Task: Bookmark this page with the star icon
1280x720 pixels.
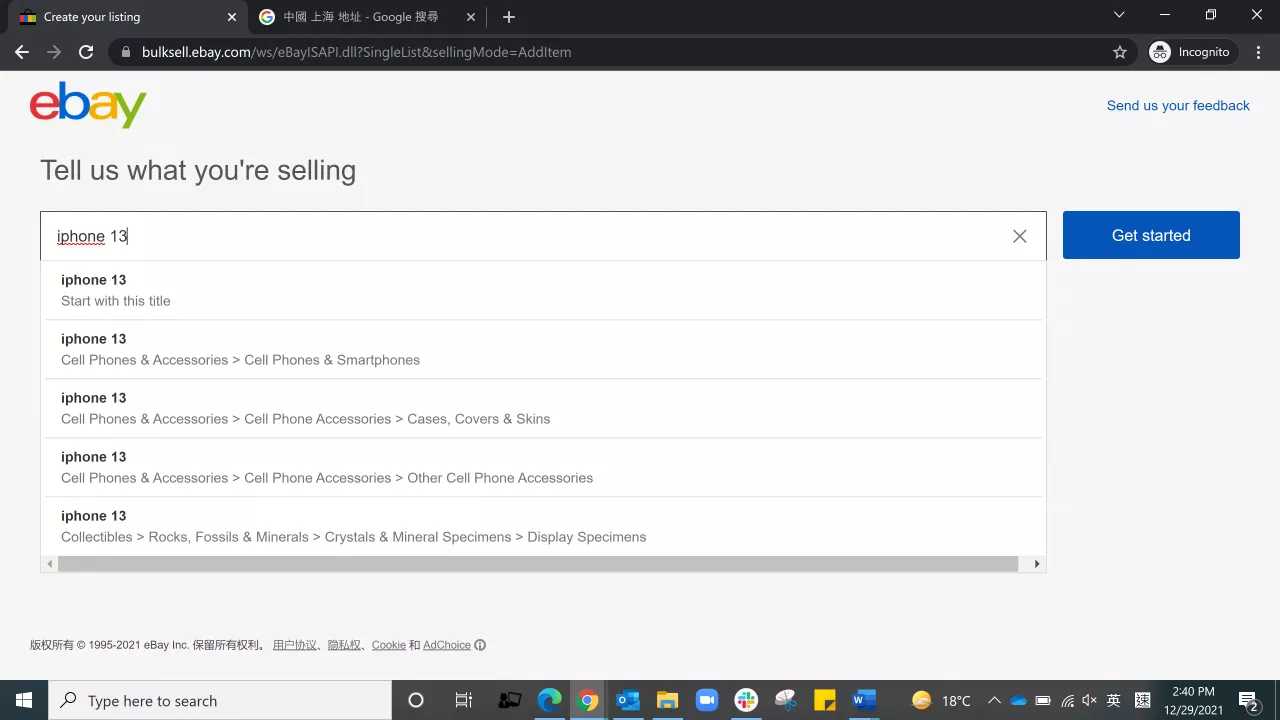Action: [x=1120, y=52]
